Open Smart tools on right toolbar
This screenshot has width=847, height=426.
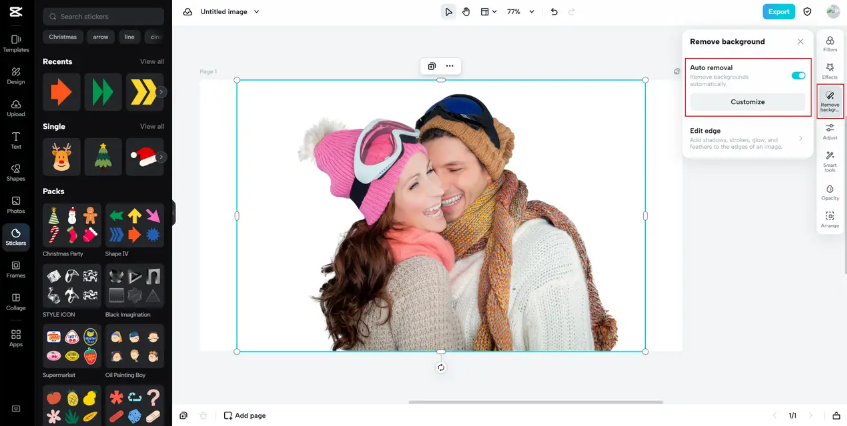(x=830, y=161)
